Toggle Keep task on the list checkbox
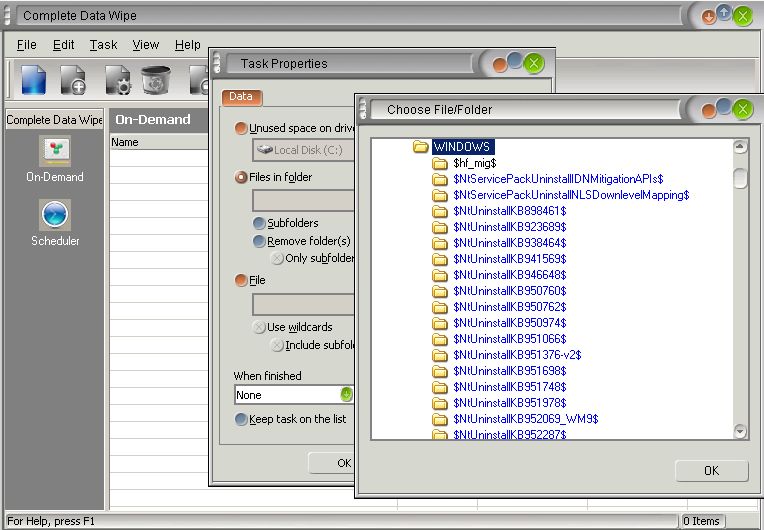Viewport: 764px width, 530px height. (241, 419)
